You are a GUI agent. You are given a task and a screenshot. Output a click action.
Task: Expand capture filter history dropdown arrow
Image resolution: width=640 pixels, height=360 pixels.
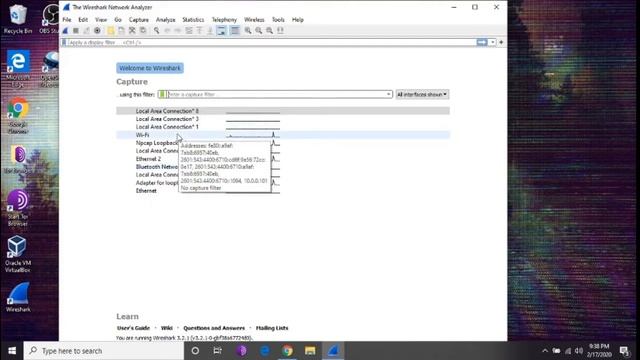coord(389,94)
